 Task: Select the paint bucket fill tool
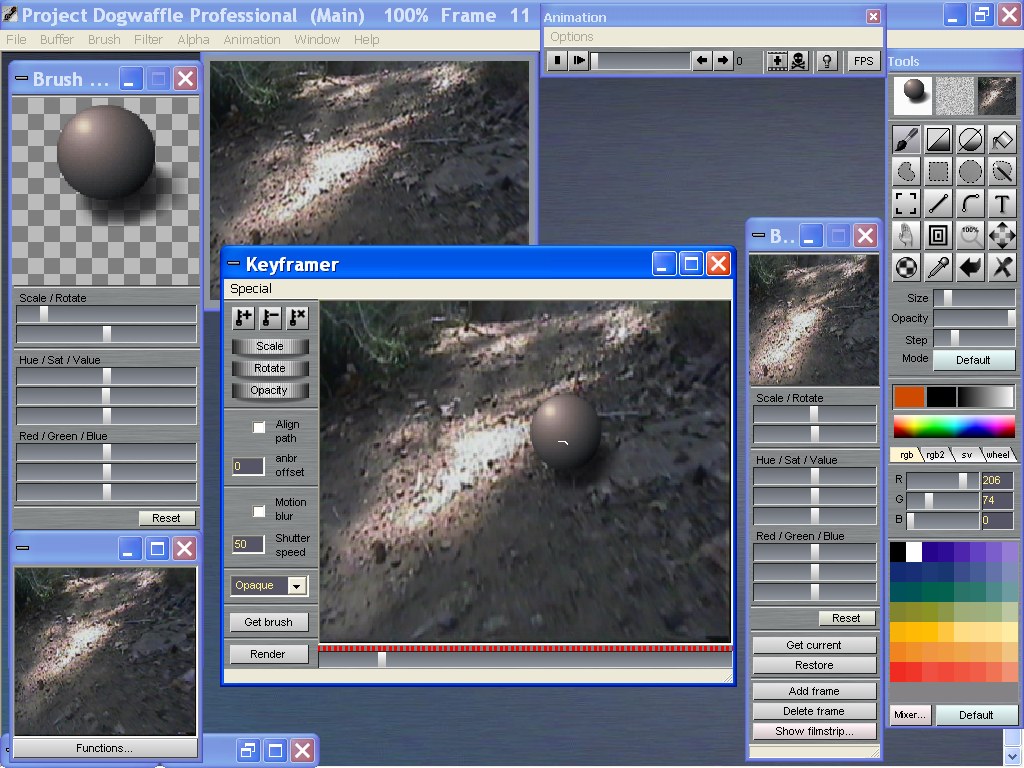pyautogui.click(x=1002, y=140)
